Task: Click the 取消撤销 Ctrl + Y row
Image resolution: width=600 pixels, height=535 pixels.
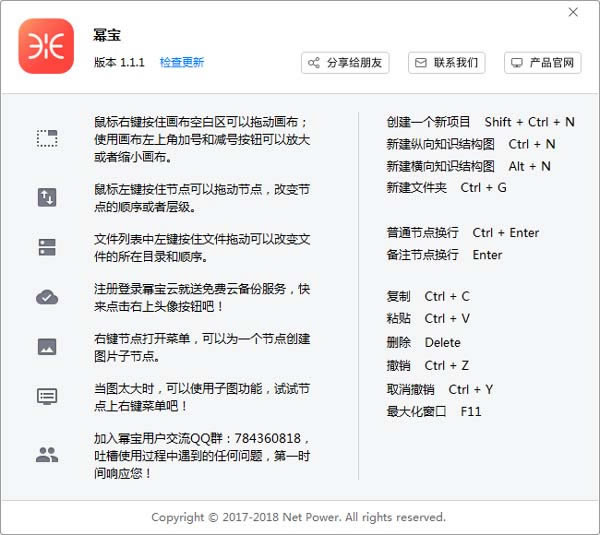Action: 440,390
